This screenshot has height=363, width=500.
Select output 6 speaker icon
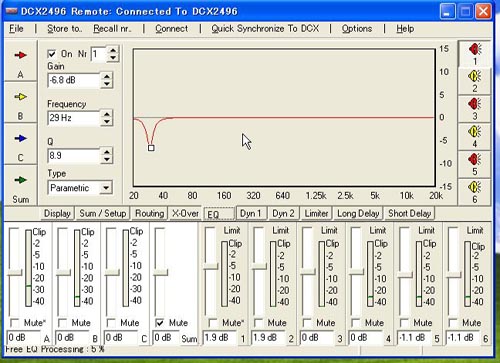click(x=475, y=187)
